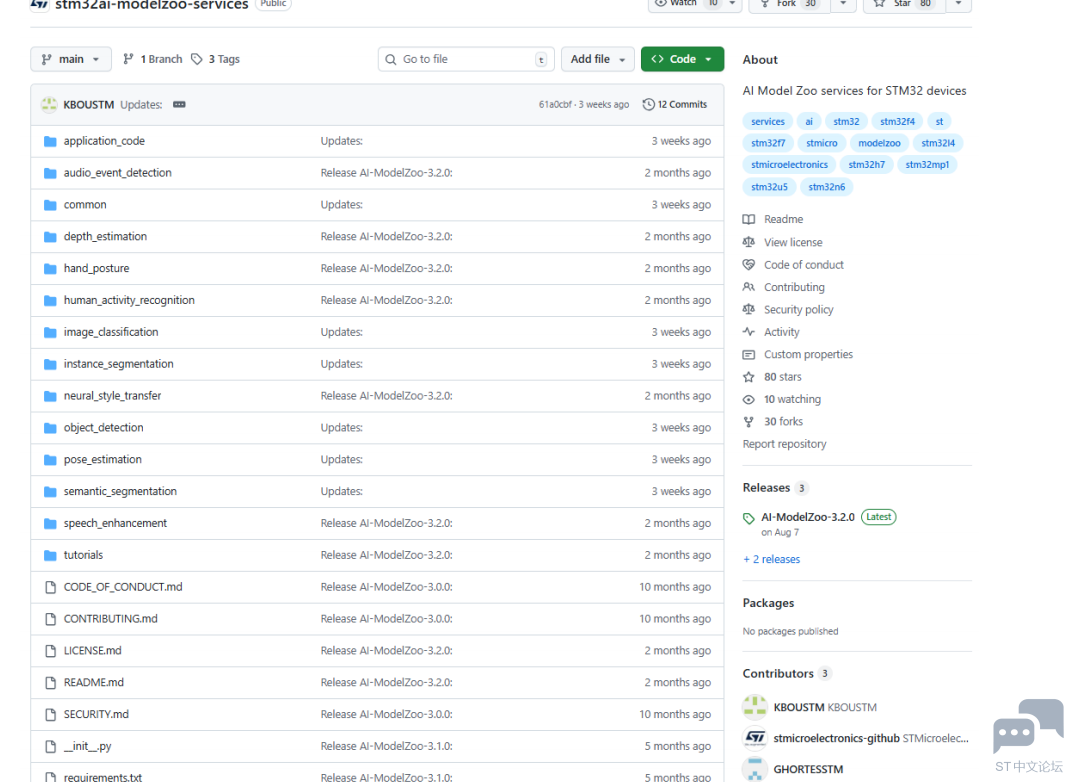Click the Security policy scale icon
Screen dimensions: 1072x782
(x=749, y=310)
